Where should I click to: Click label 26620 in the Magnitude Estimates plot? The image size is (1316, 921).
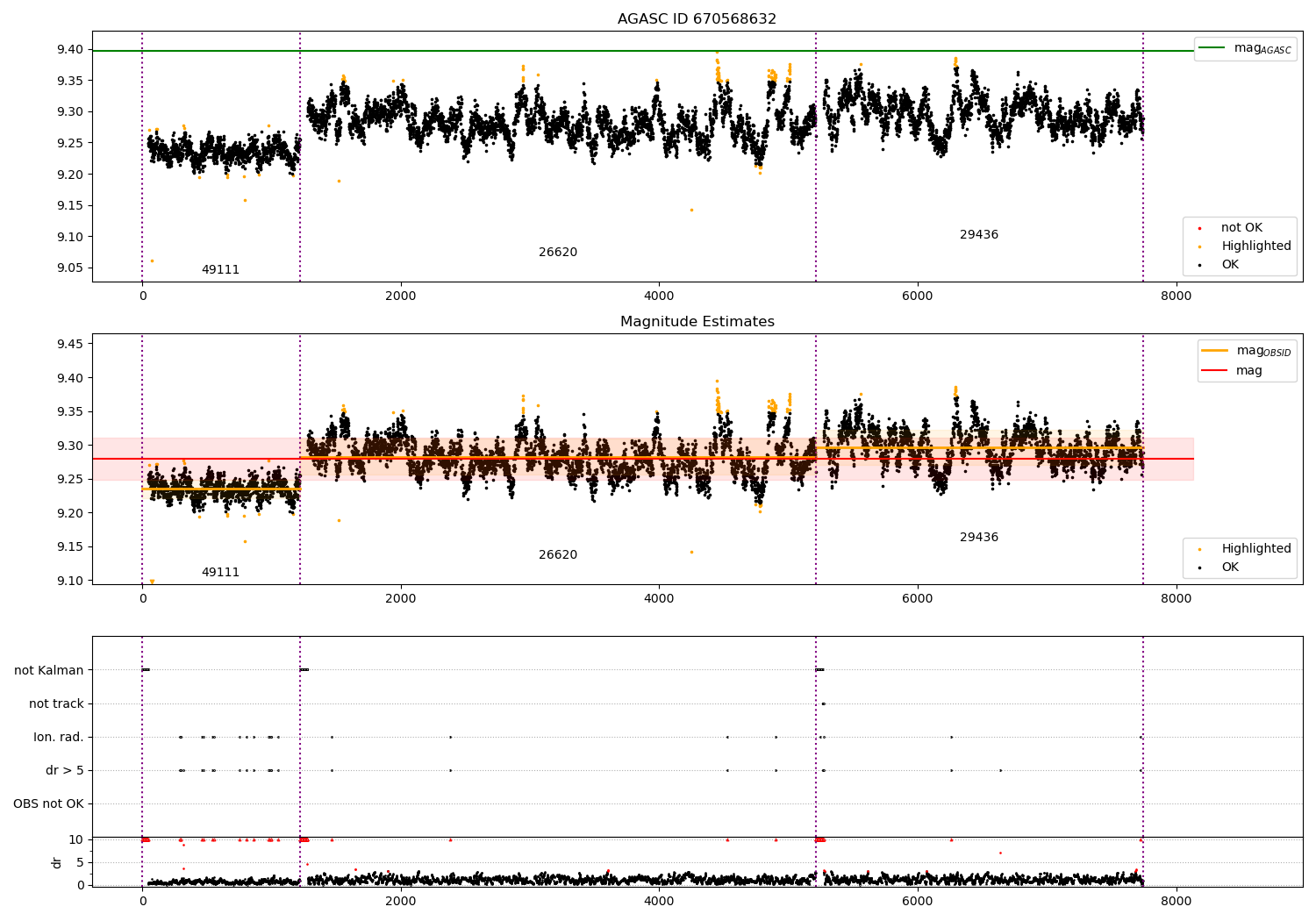[x=558, y=555]
